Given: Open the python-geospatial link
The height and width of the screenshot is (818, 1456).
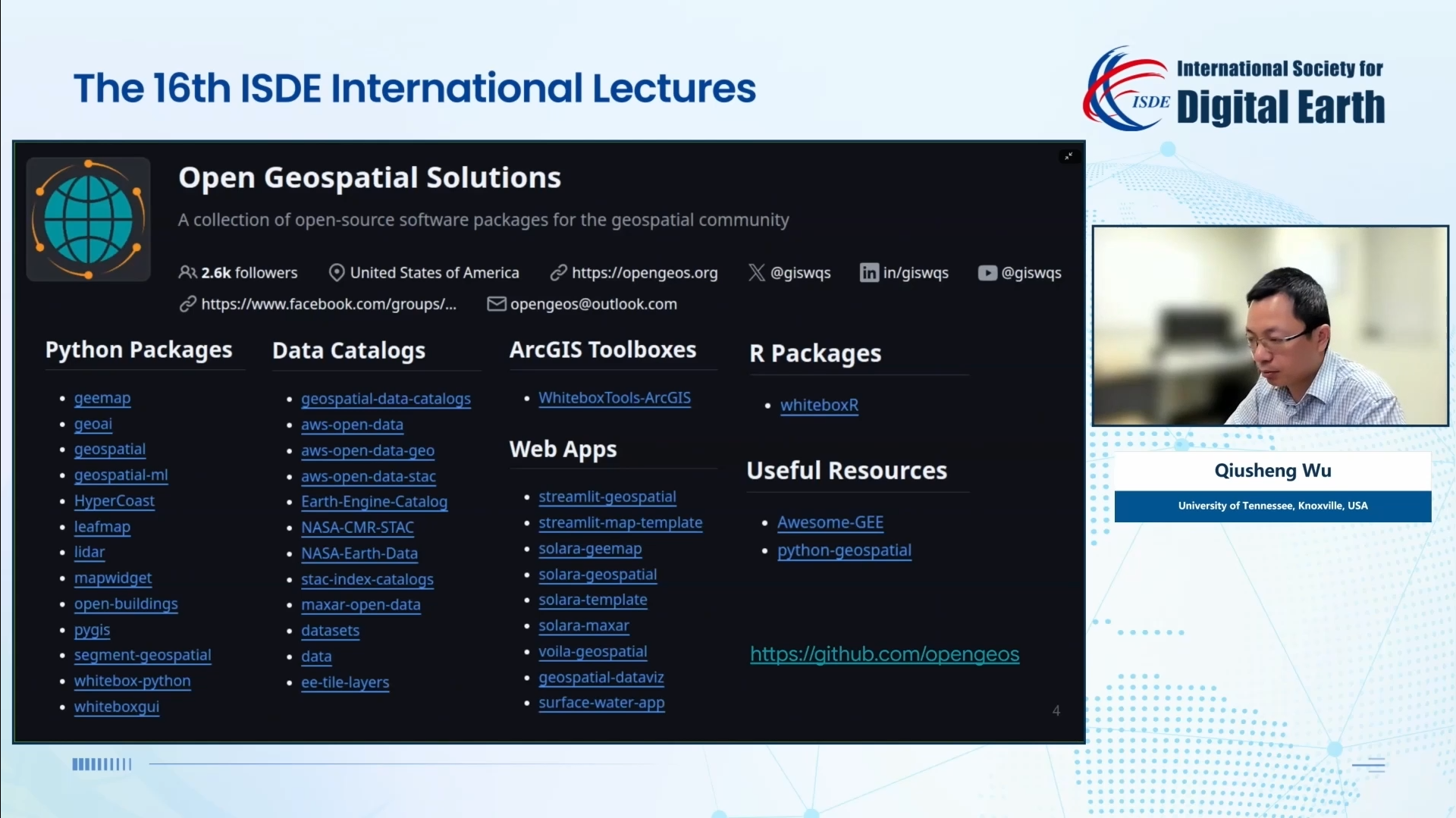Looking at the screenshot, I should pyautogui.click(x=845, y=551).
